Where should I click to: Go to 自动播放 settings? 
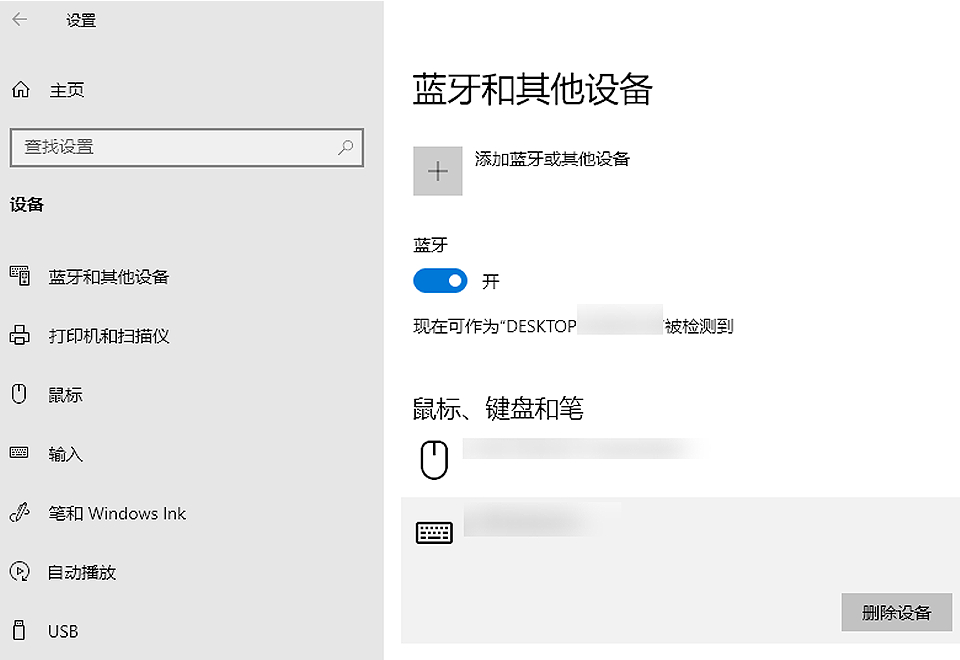point(82,573)
